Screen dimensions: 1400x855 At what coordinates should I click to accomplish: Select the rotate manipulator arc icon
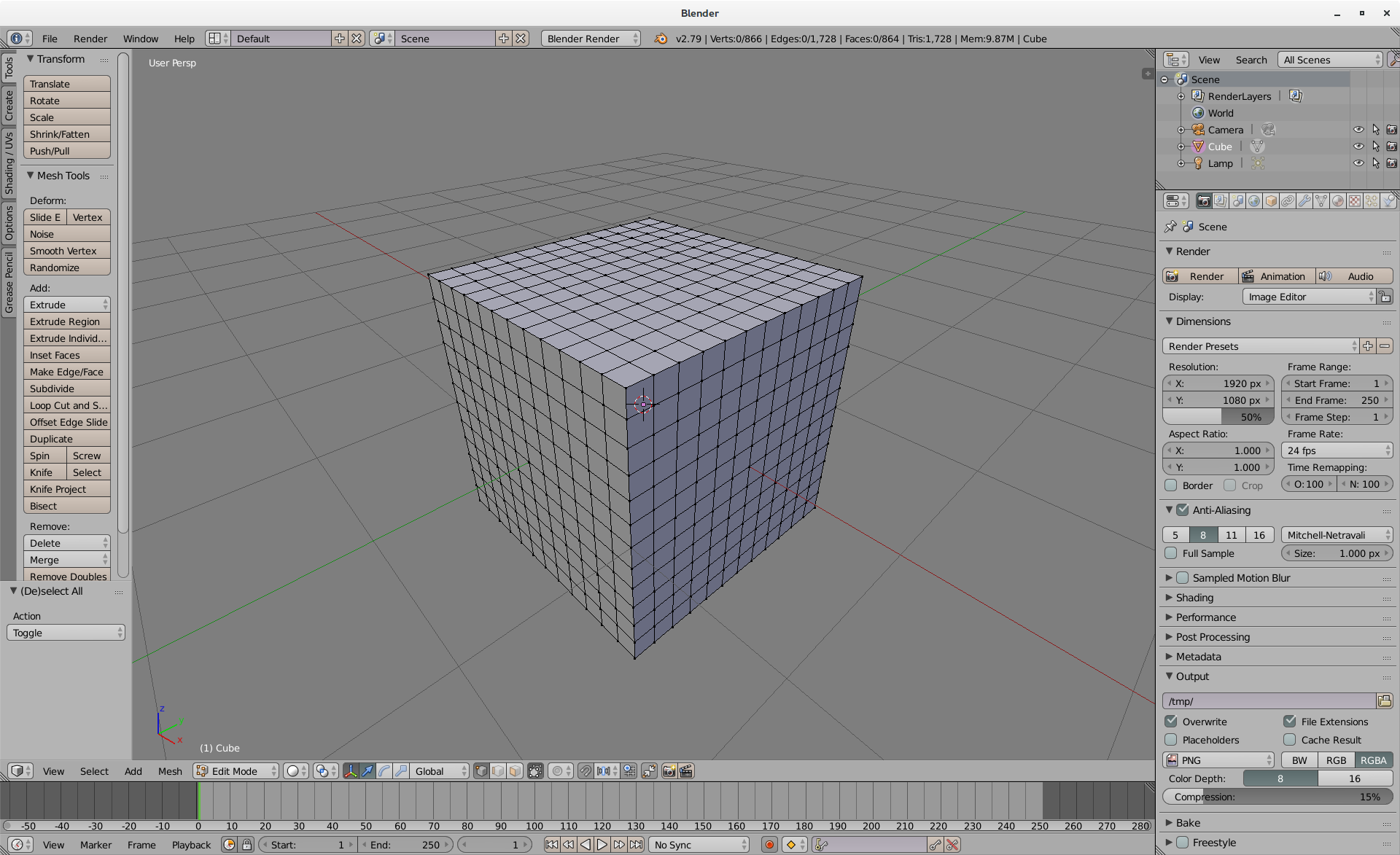(384, 771)
